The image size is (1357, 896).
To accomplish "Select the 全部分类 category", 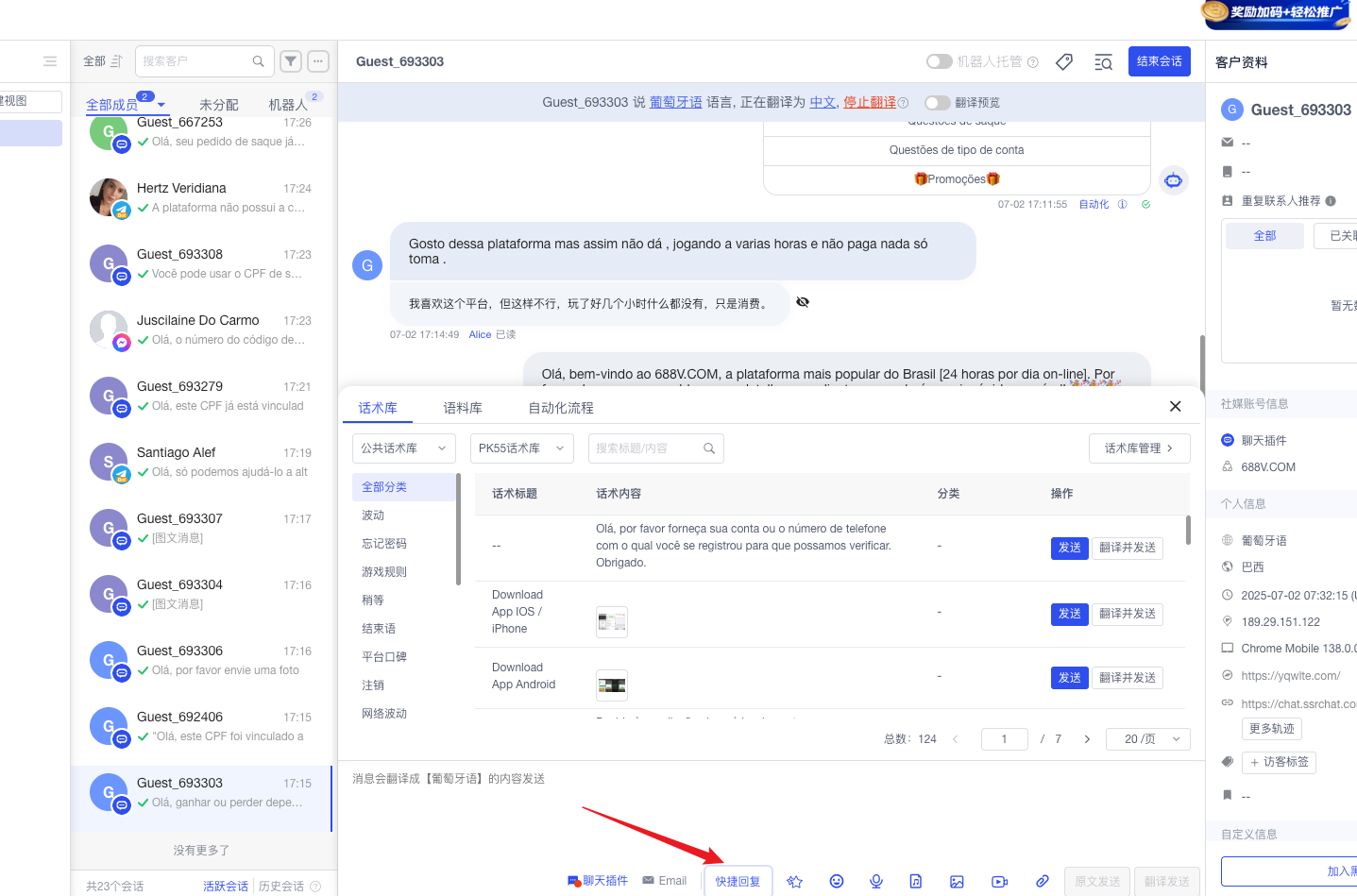I will (x=404, y=487).
